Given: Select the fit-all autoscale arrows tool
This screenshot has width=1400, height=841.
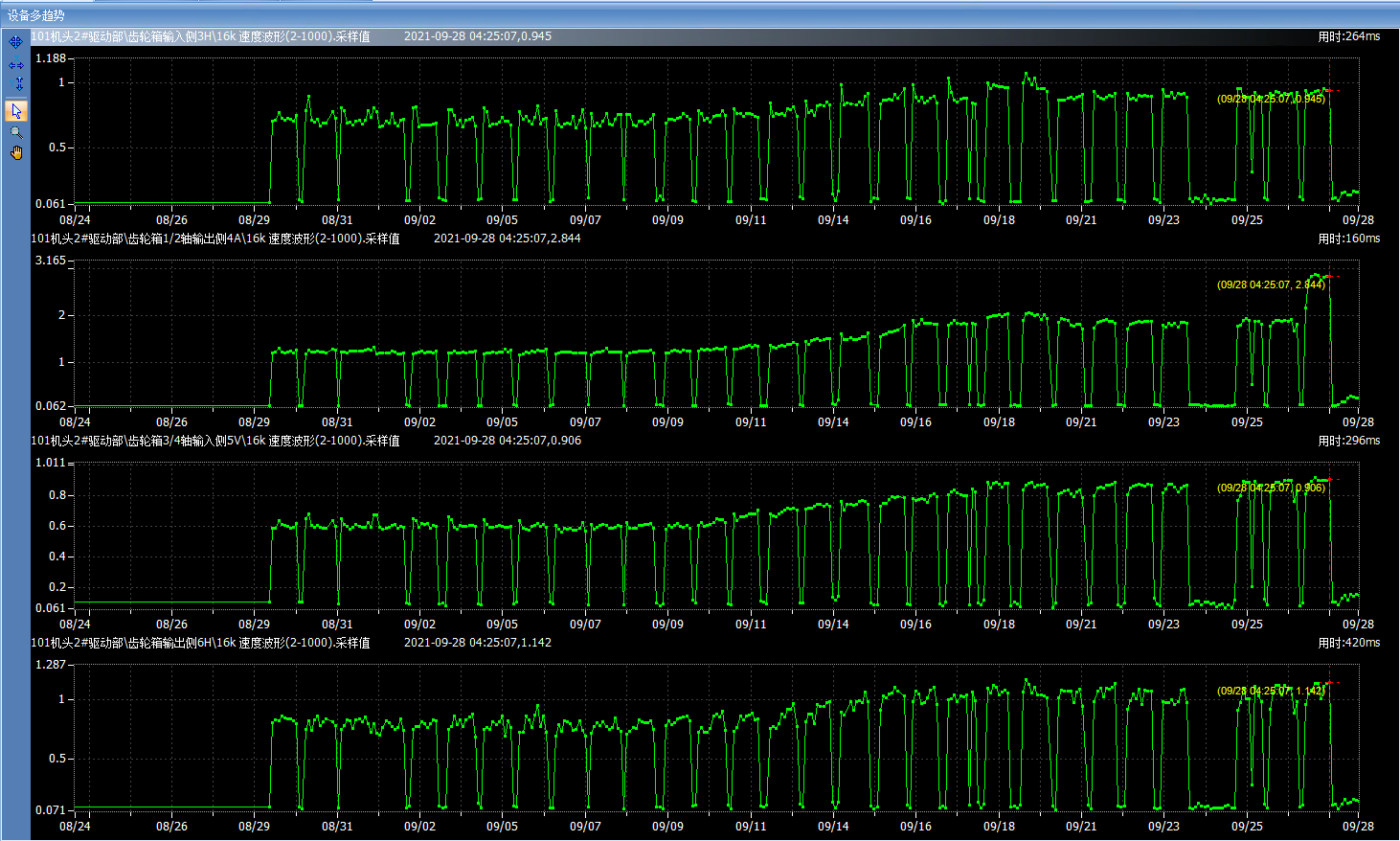Looking at the screenshot, I should coord(15,42).
